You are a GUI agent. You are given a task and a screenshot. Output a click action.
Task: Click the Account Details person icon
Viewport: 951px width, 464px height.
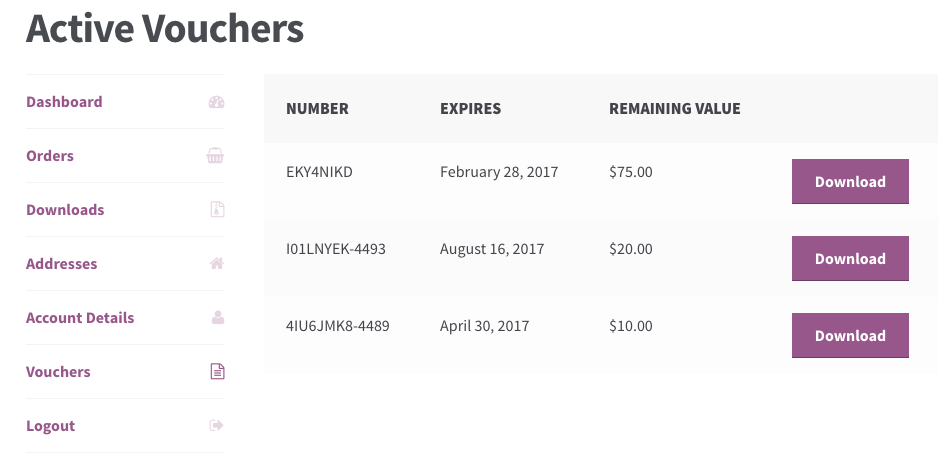tap(218, 317)
